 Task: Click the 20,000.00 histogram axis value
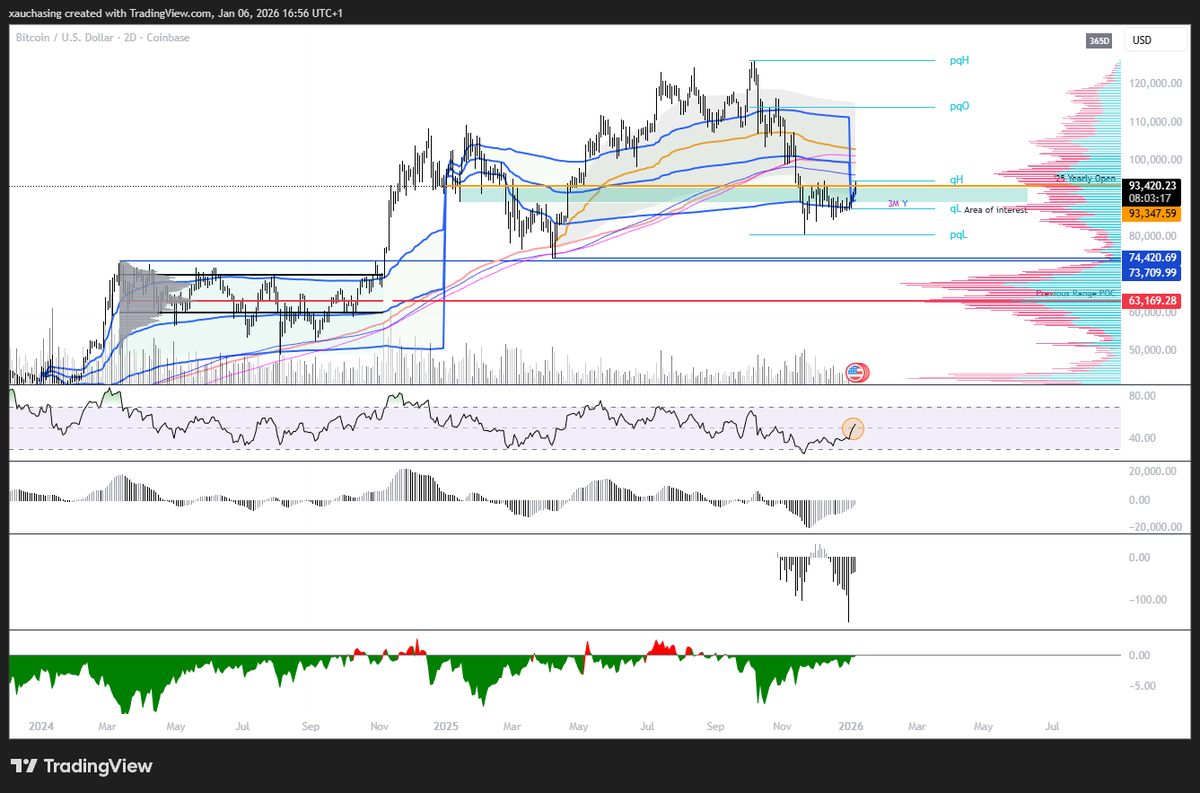click(1153, 471)
